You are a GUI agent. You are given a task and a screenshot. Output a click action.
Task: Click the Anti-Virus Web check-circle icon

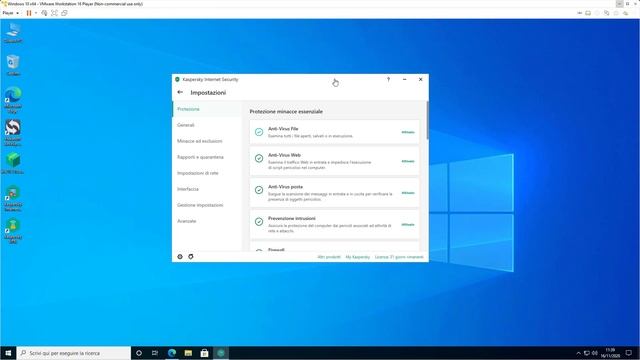point(259,158)
